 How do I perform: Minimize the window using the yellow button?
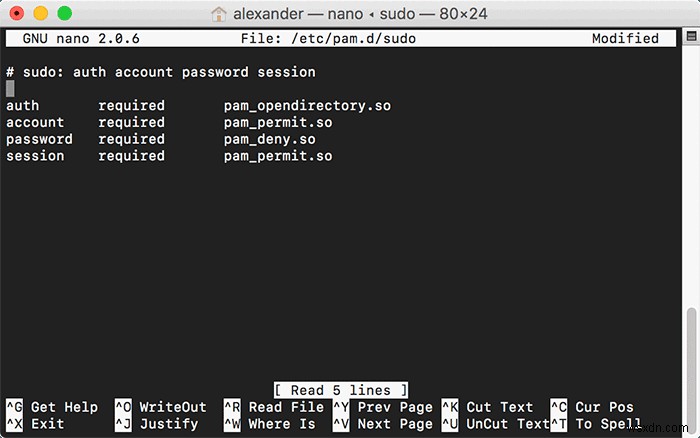coord(40,14)
